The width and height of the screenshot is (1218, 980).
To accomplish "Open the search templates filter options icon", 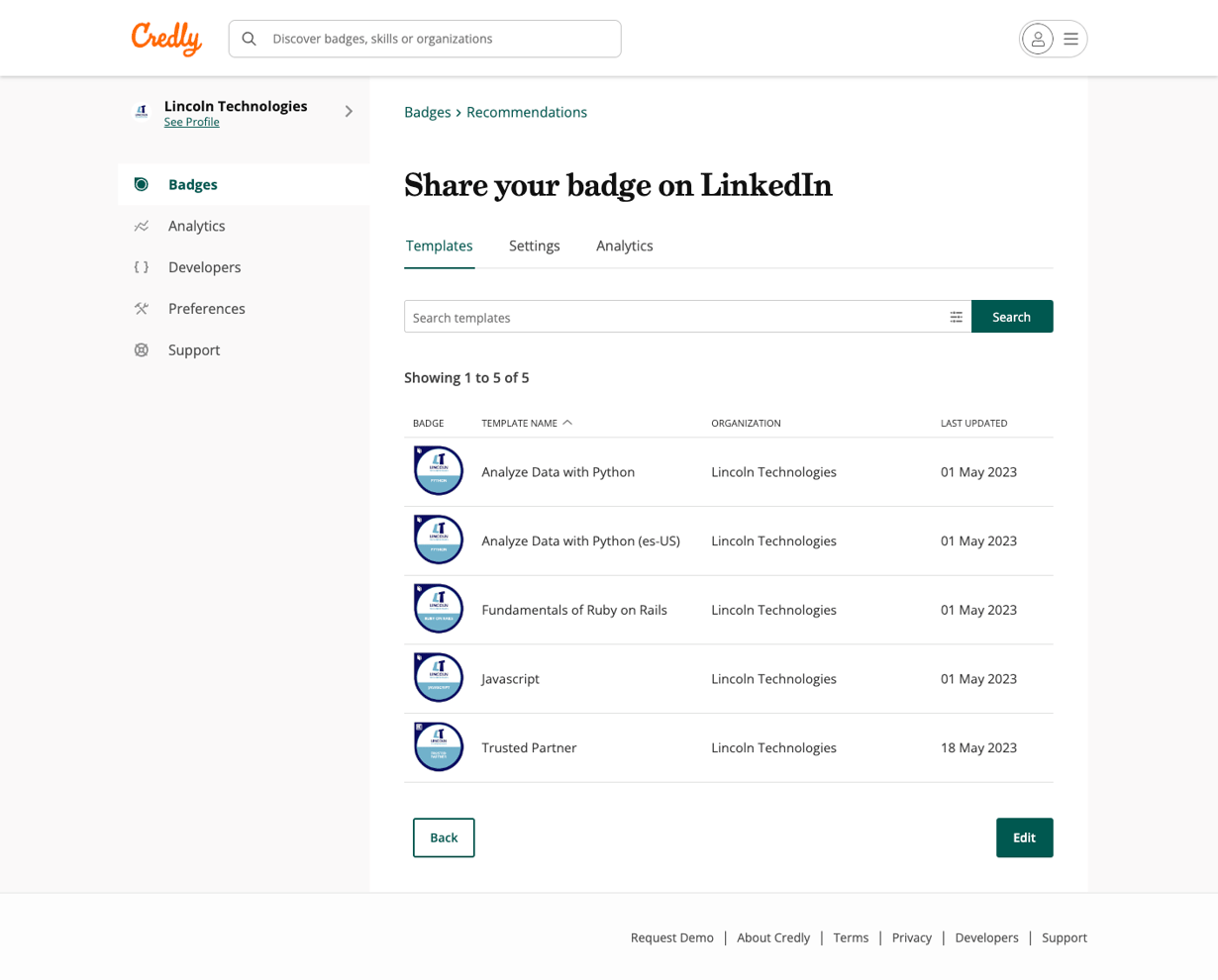I will point(956,317).
